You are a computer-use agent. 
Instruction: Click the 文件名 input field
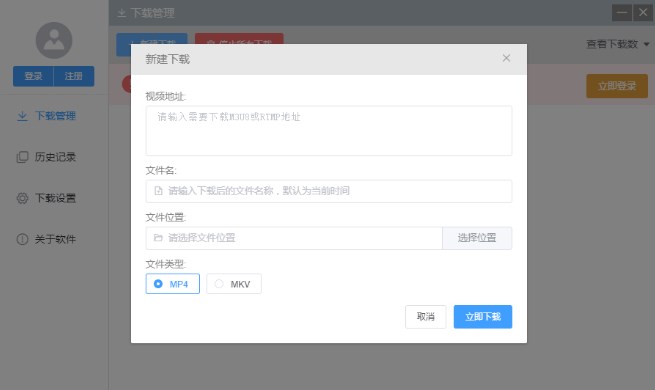coord(329,191)
